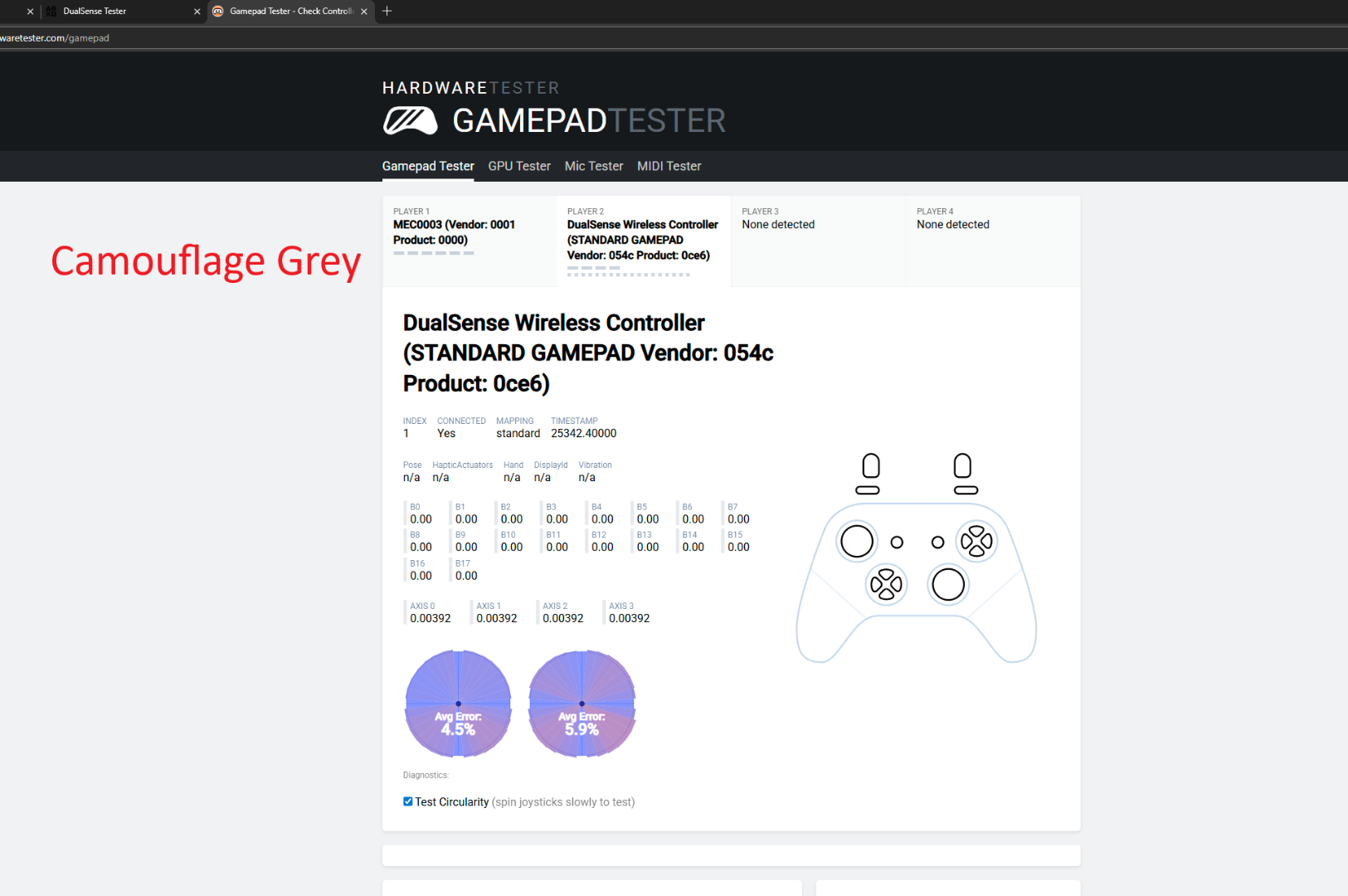Click right stick circularity chart 5.9%

(x=582, y=704)
